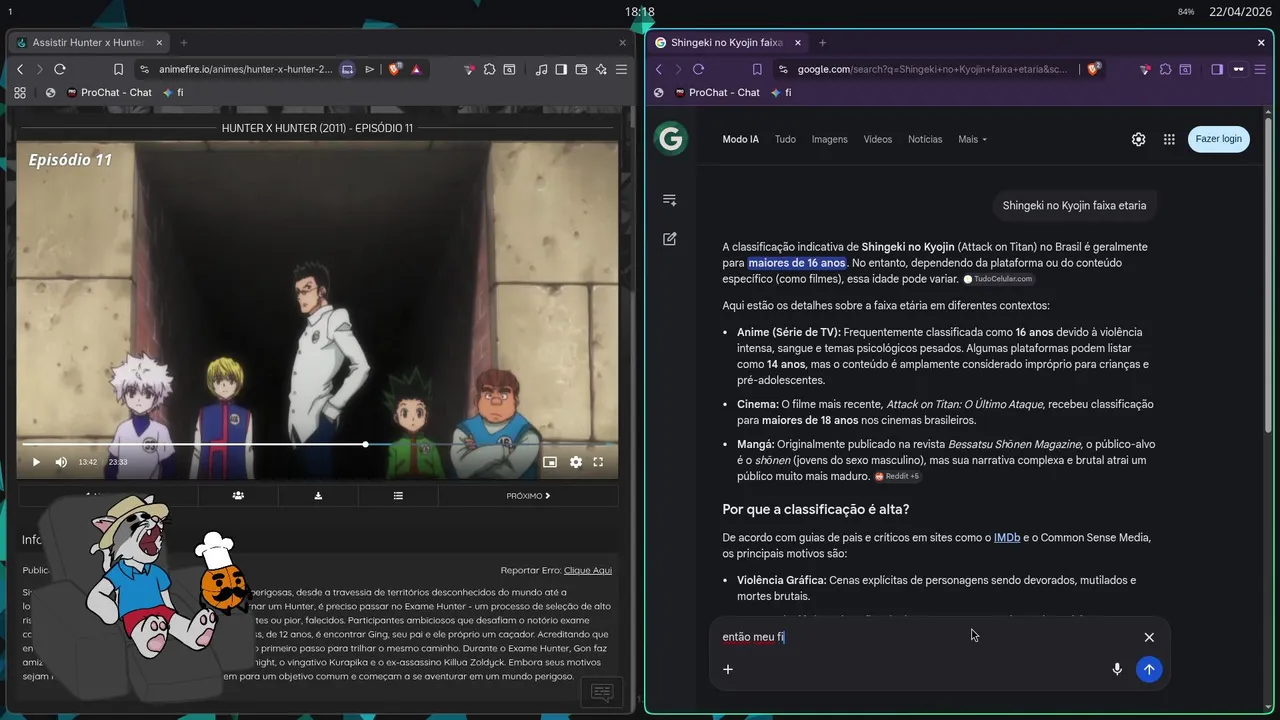The height and width of the screenshot is (720, 1280).
Task: Open Brave Shields in Google window
Action: tap(1094, 69)
